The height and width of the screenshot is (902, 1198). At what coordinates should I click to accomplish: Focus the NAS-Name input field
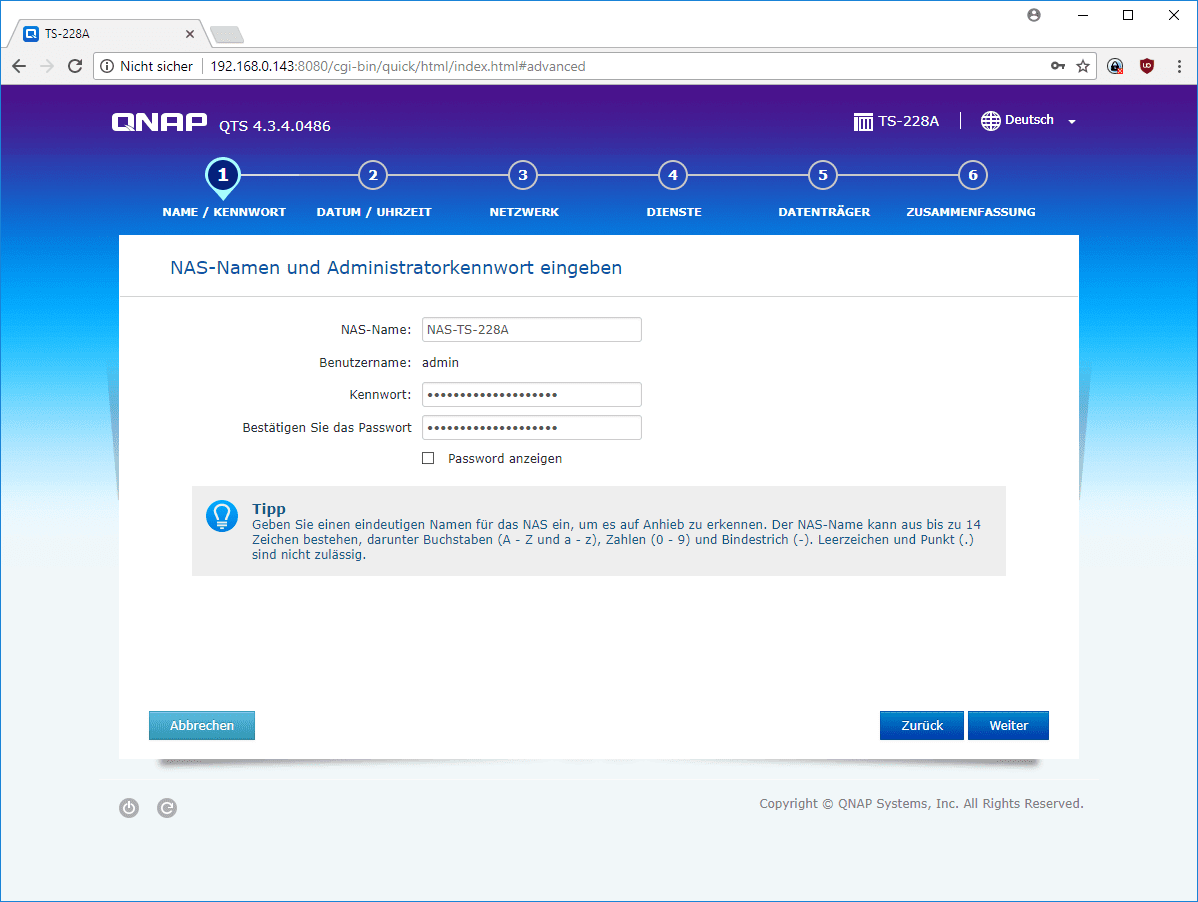(532, 330)
